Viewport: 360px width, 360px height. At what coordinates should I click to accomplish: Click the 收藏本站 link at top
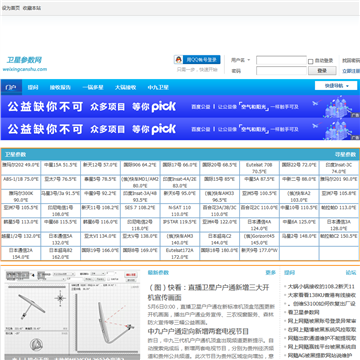pos(32,8)
